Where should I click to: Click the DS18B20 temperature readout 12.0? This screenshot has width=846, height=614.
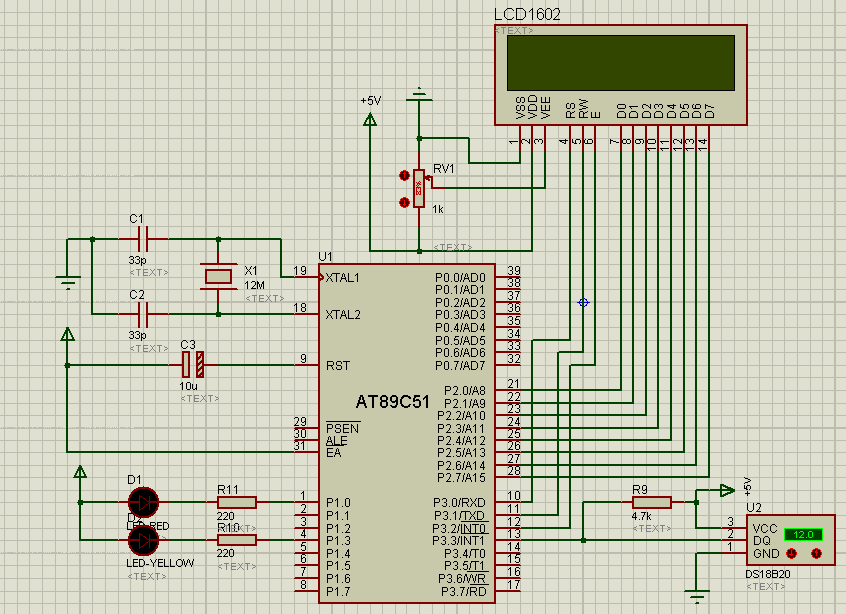pos(803,535)
